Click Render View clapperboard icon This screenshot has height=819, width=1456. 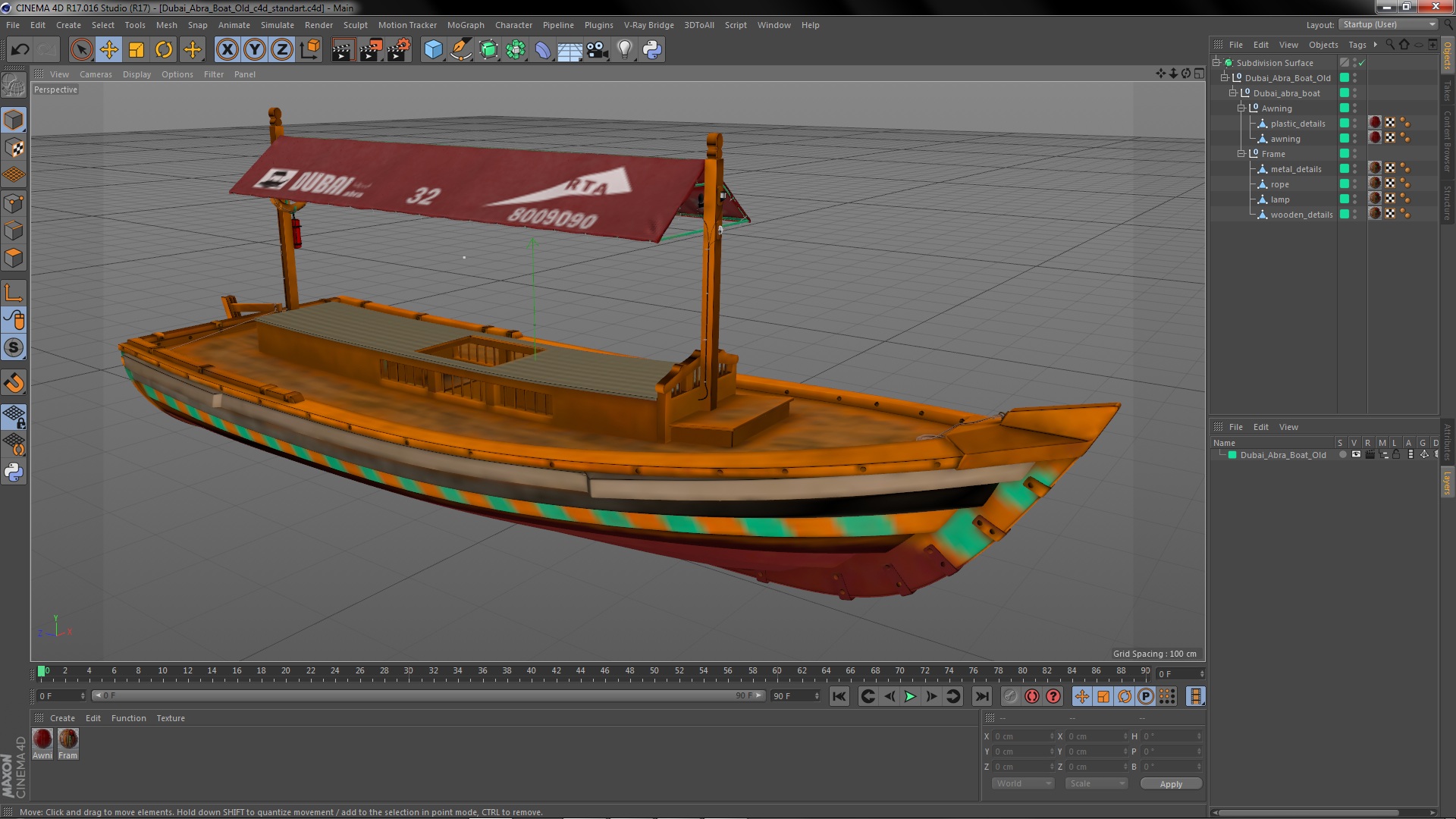click(x=343, y=50)
